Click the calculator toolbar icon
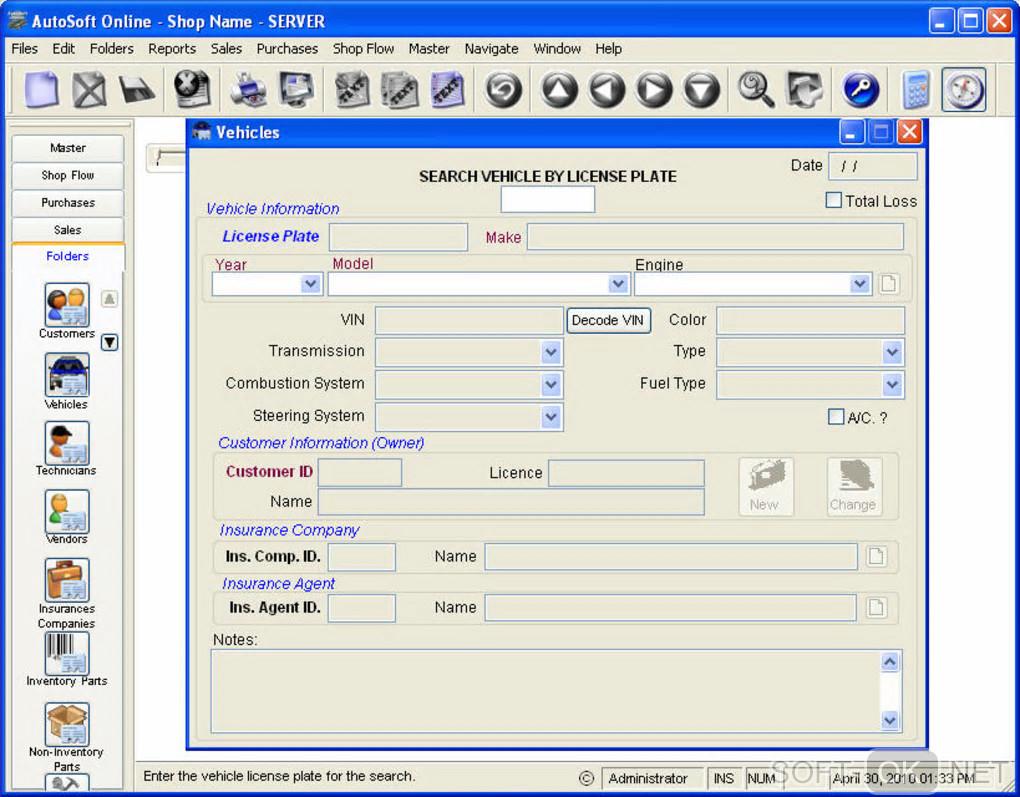 [x=915, y=90]
